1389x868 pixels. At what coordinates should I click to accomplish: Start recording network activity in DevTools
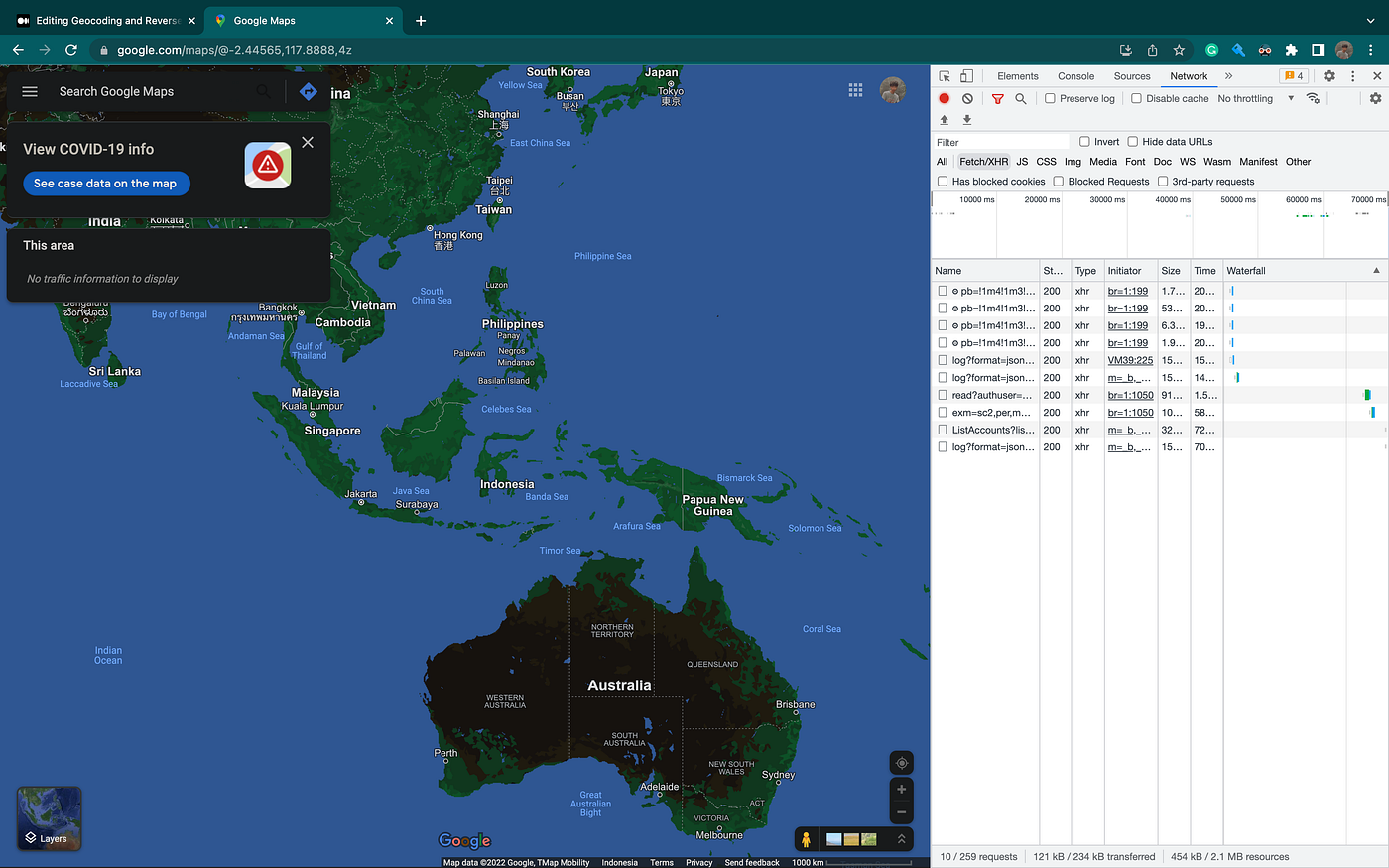coord(944,98)
